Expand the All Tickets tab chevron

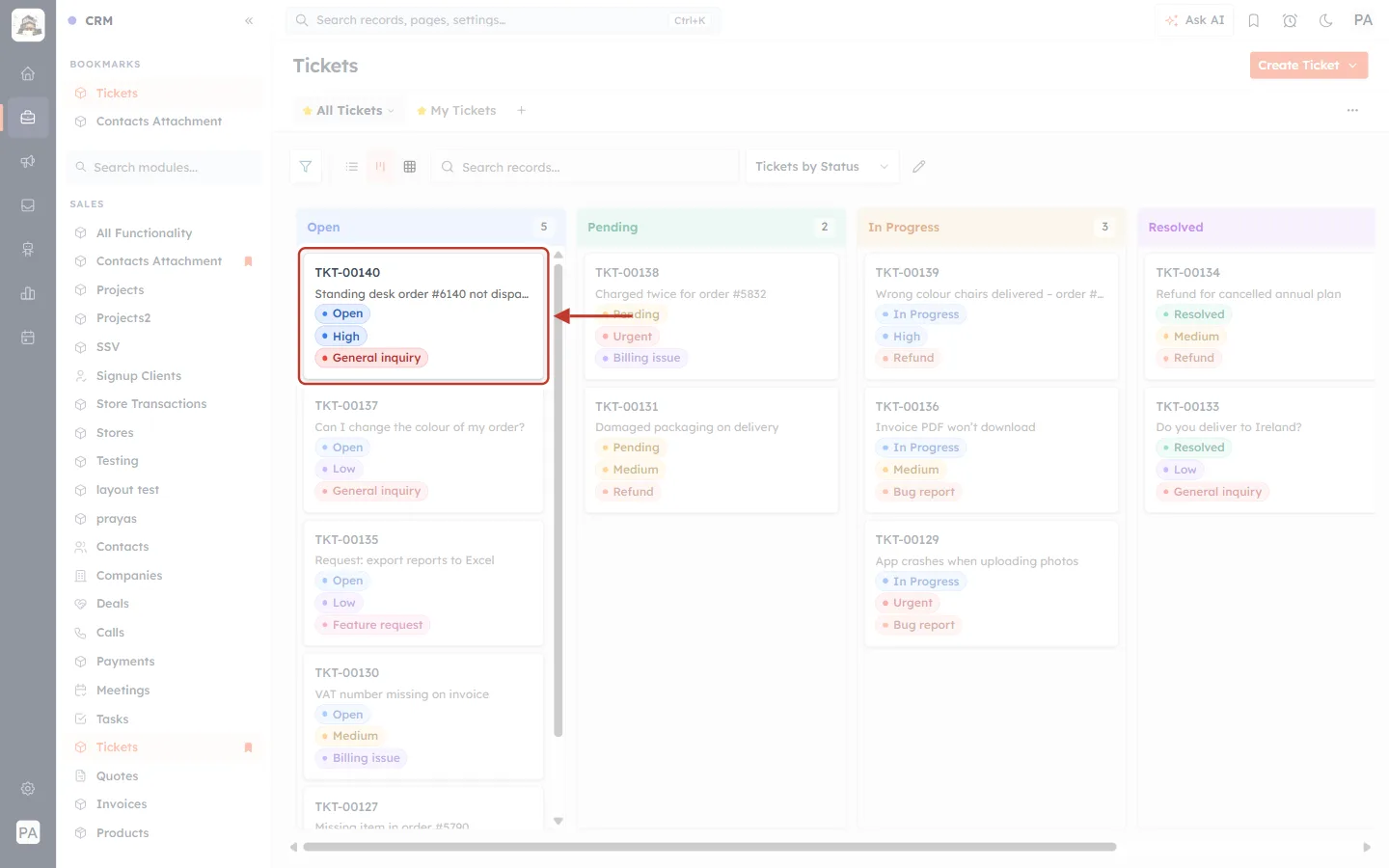pyautogui.click(x=391, y=111)
